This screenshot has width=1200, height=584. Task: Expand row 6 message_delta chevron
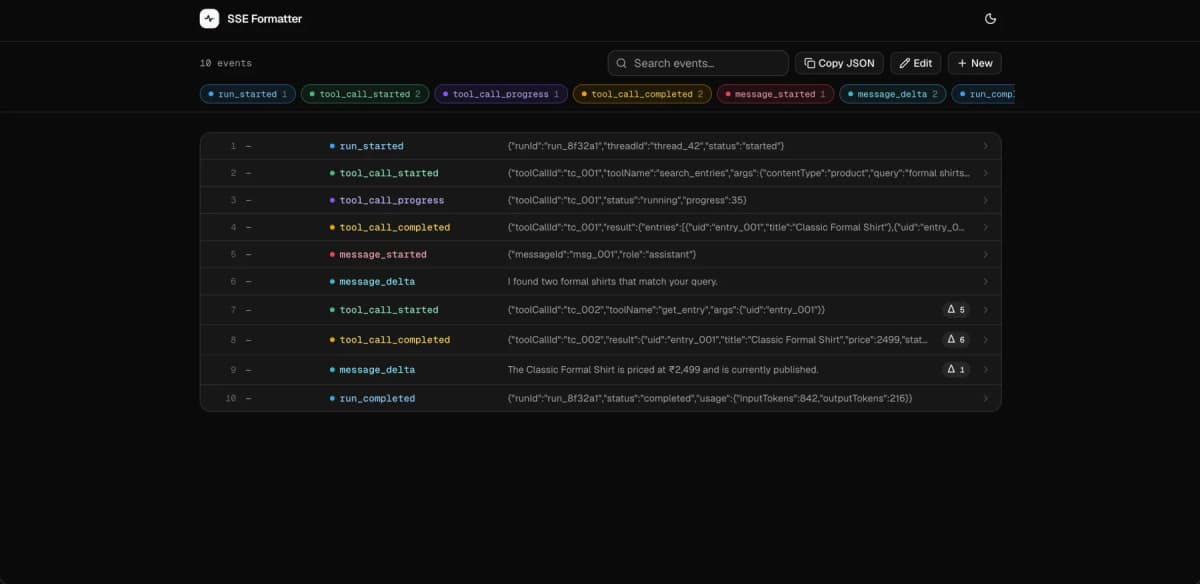click(985, 281)
